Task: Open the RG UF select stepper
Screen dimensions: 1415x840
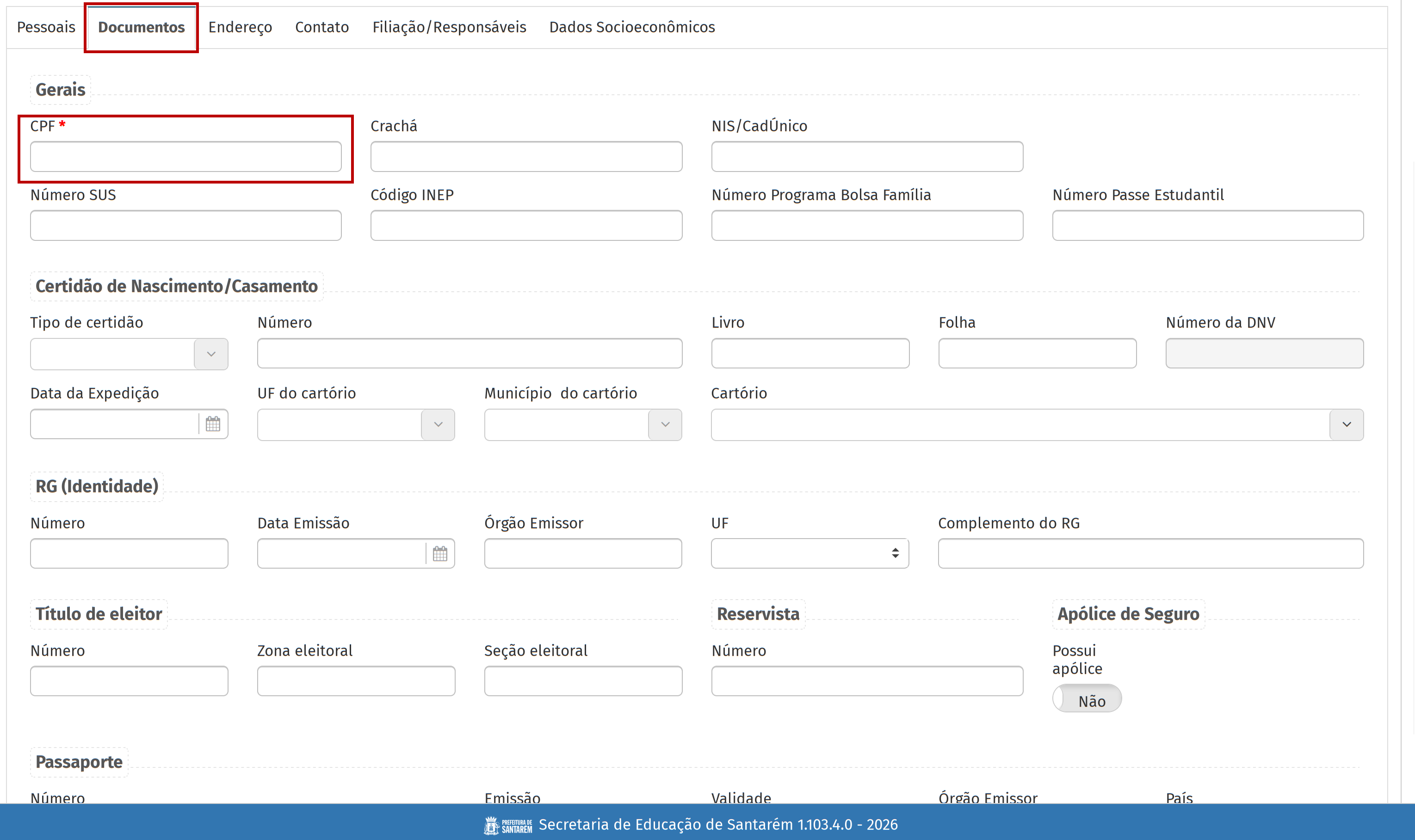Action: coord(895,553)
